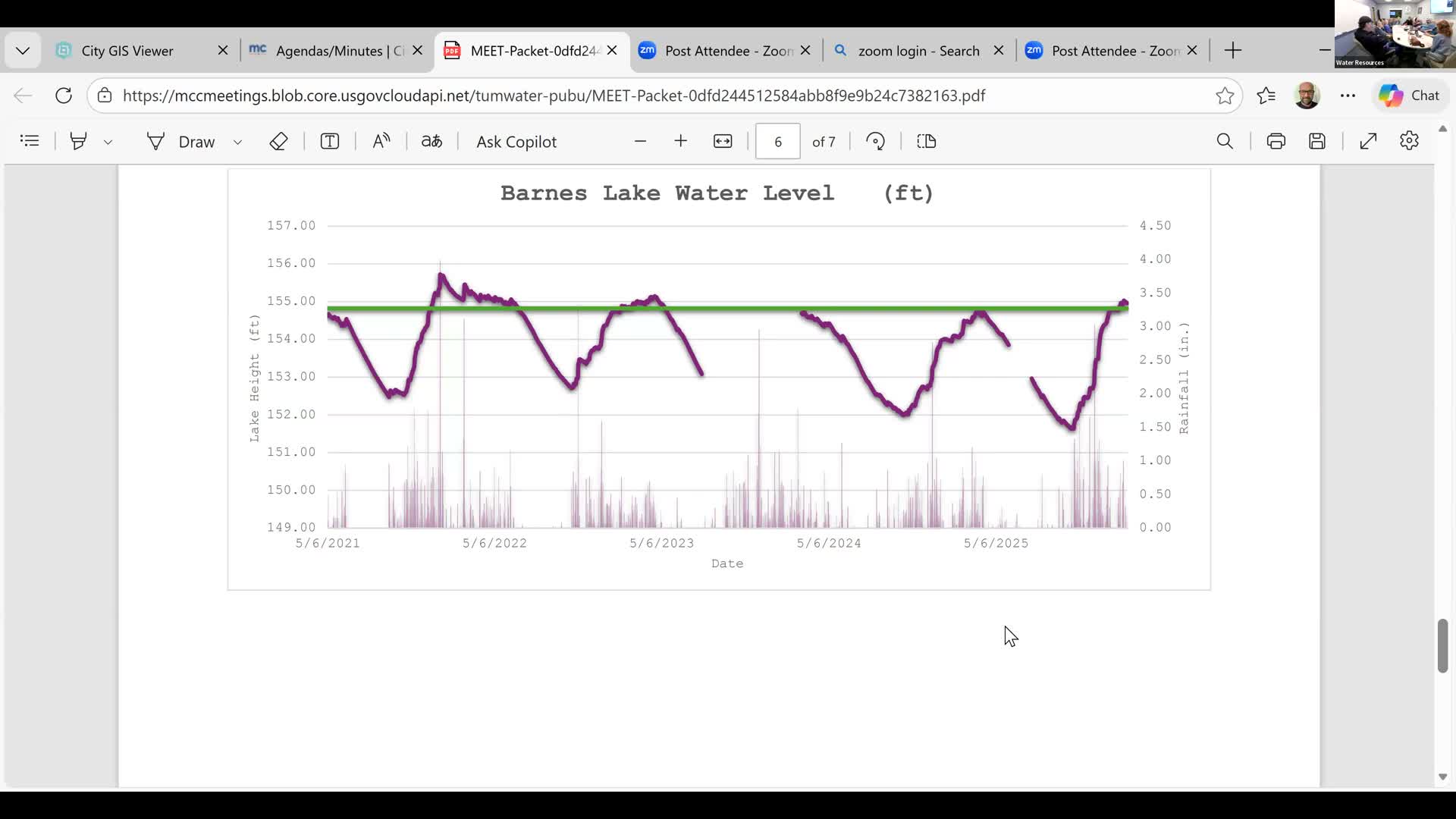Open the table of contents sidebar
The width and height of the screenshot is (1456, 819).
30,141
